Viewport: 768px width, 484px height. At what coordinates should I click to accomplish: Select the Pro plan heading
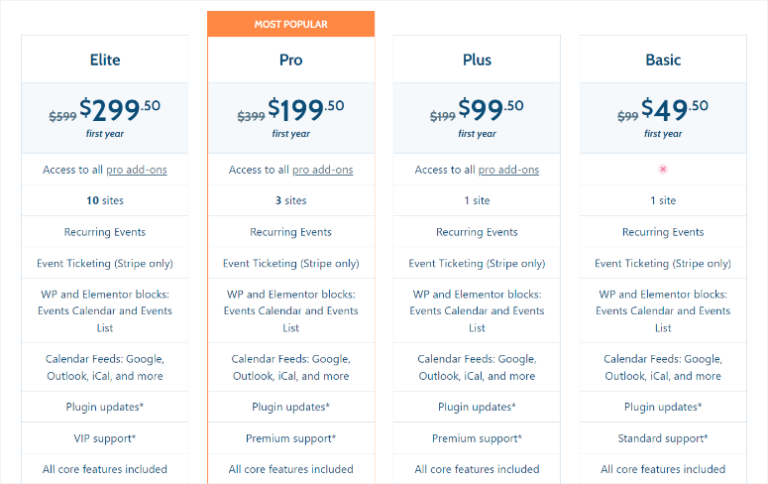(291, 60)
